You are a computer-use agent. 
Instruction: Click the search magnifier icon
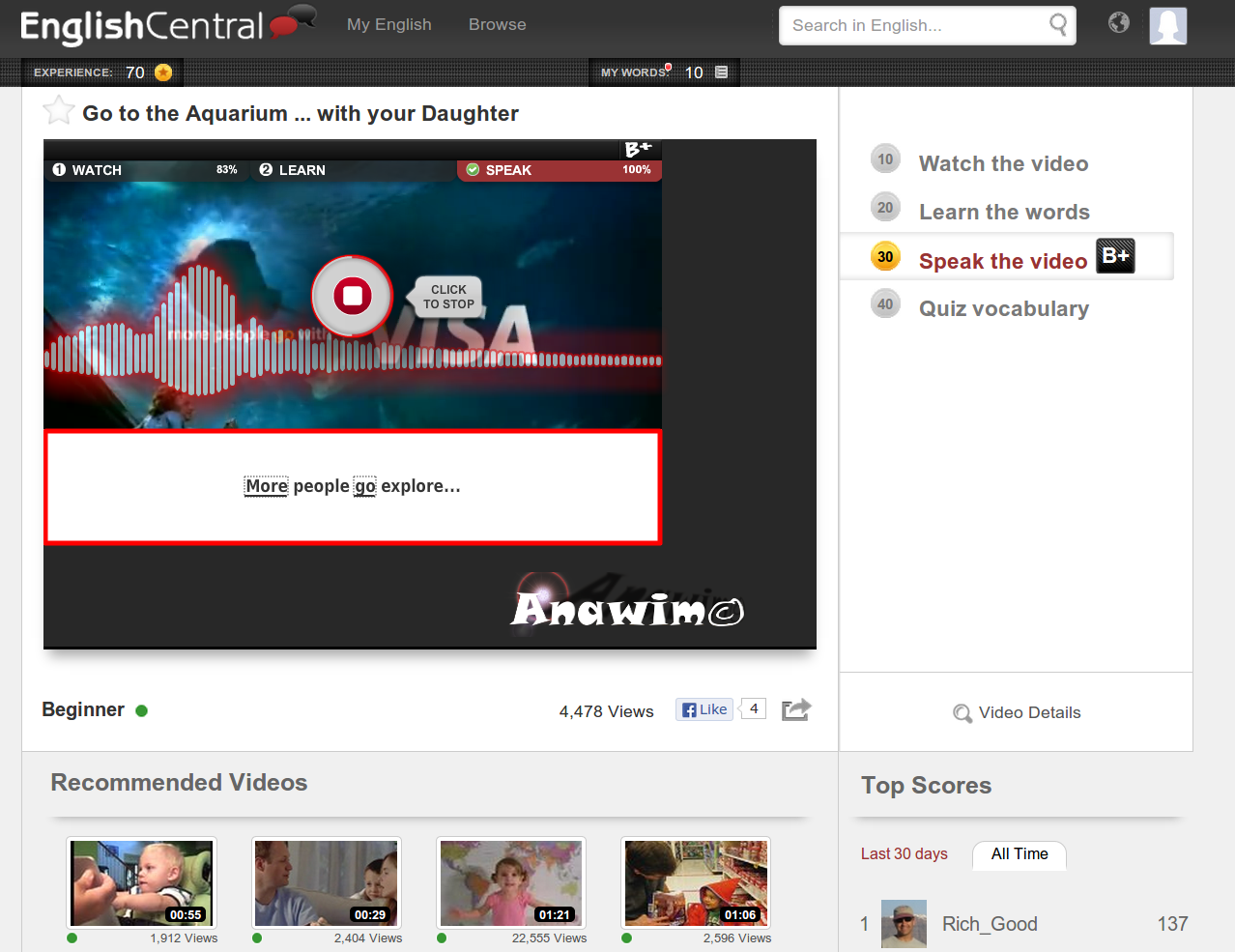(x=1059, y=25)
